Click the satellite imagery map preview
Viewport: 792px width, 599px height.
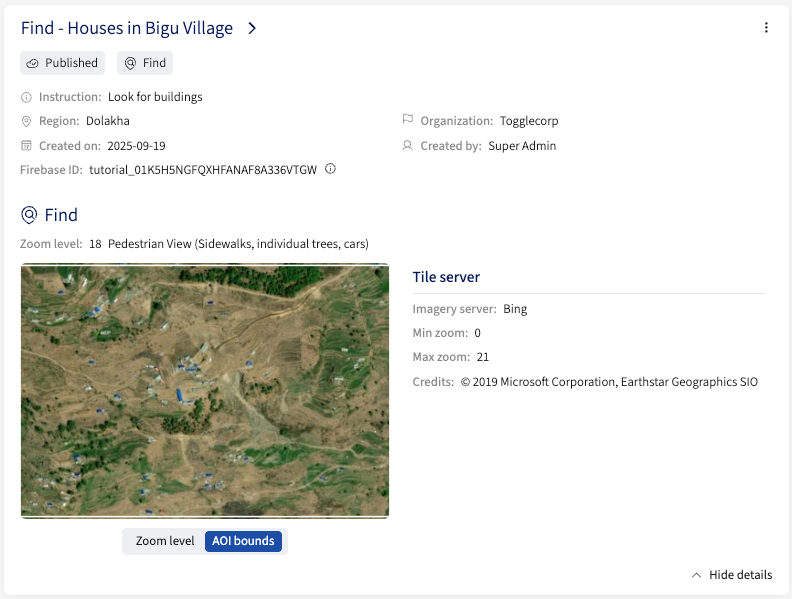(205, 390)
